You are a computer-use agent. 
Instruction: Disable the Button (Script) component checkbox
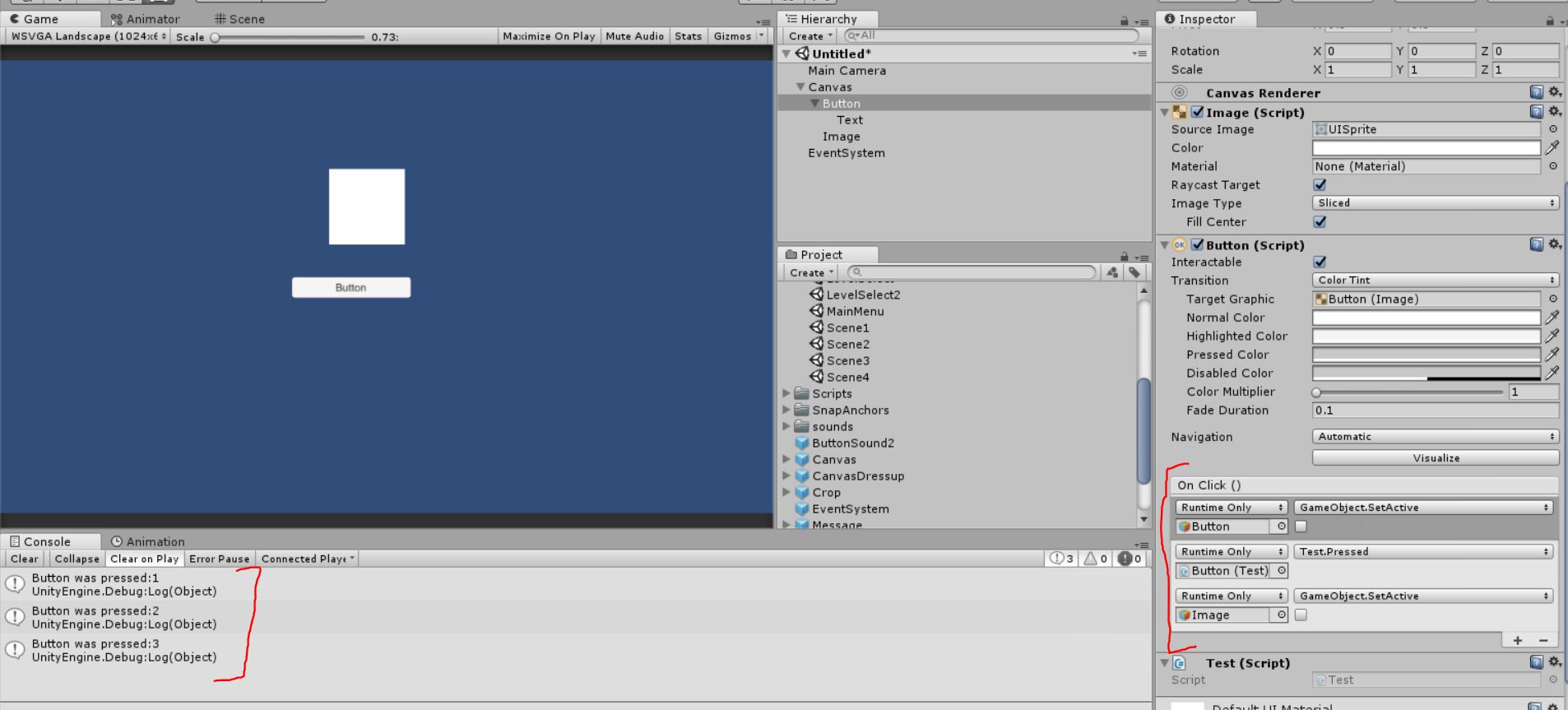[x=1198, y=244]
